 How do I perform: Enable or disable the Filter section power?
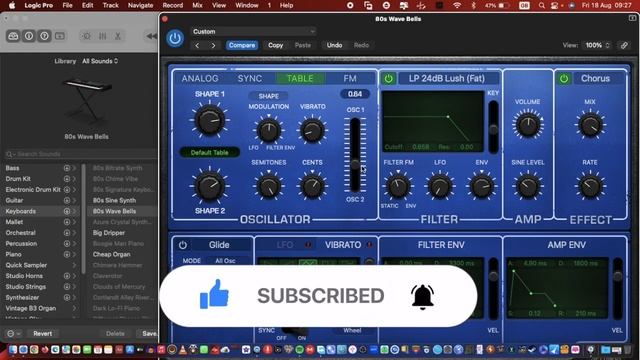coord(388,78)
